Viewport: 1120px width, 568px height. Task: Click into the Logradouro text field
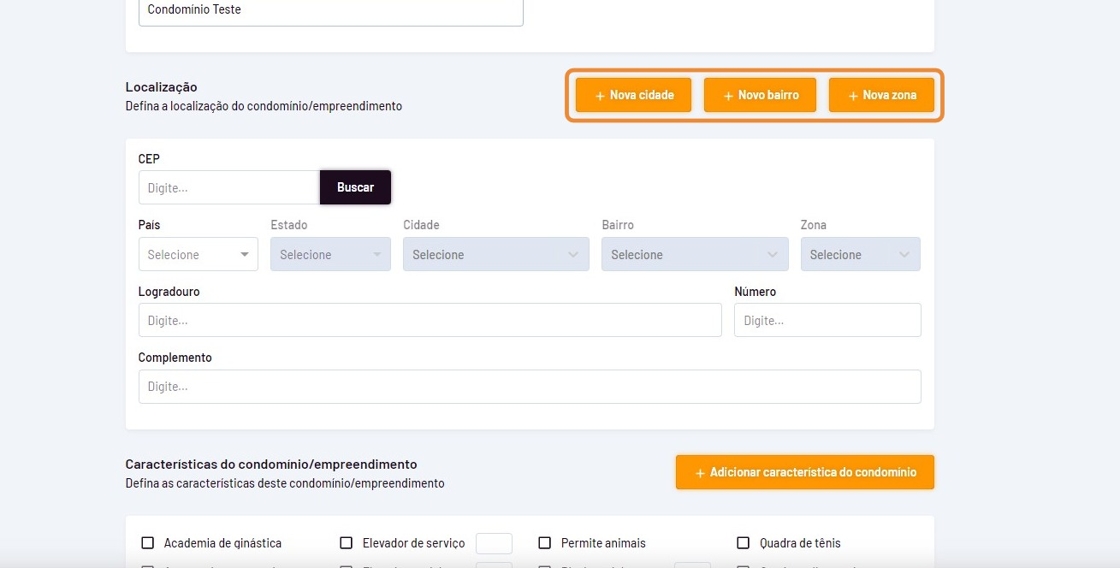(429, 320)
